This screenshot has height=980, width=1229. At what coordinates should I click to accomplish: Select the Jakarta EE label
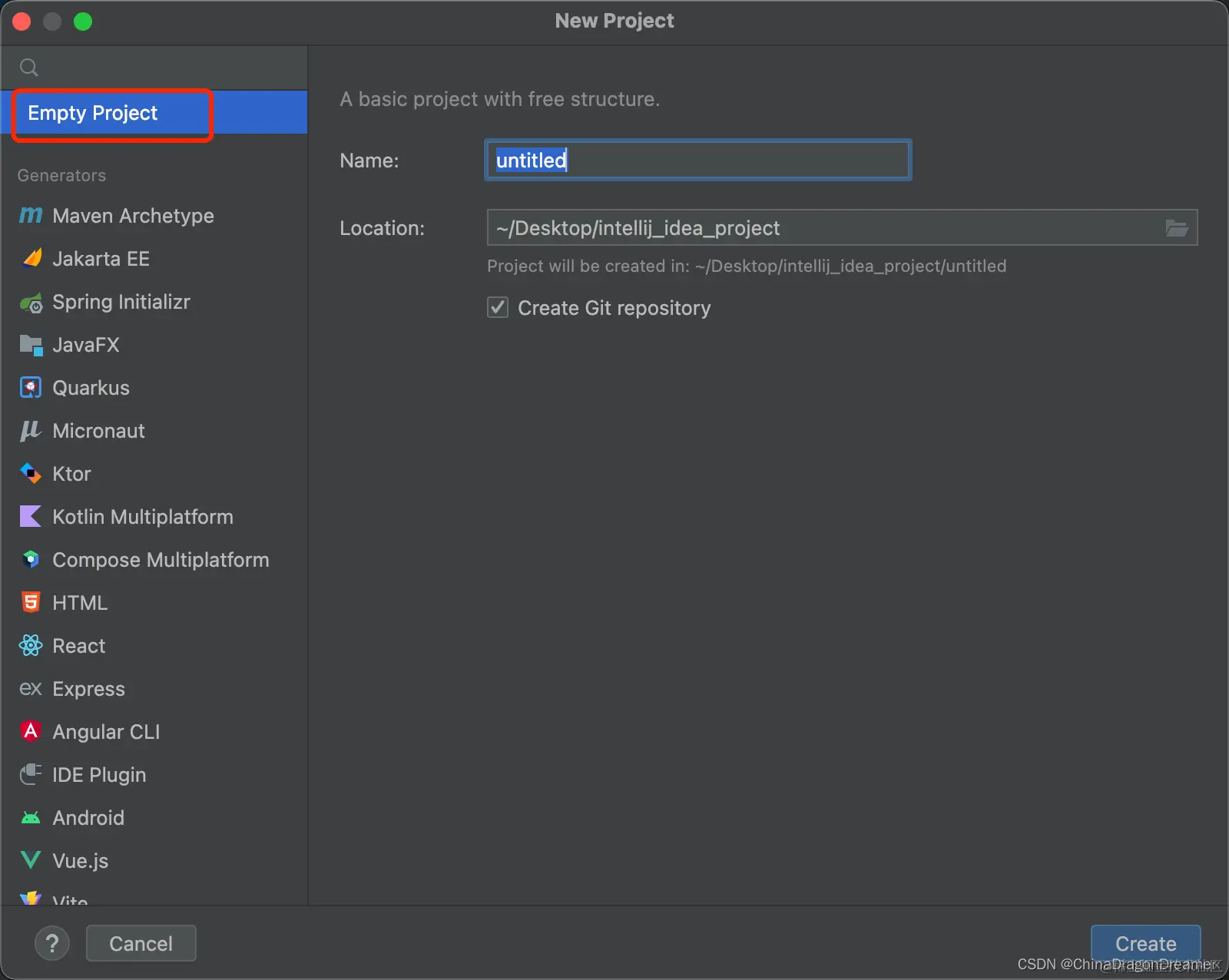(101, 259)
